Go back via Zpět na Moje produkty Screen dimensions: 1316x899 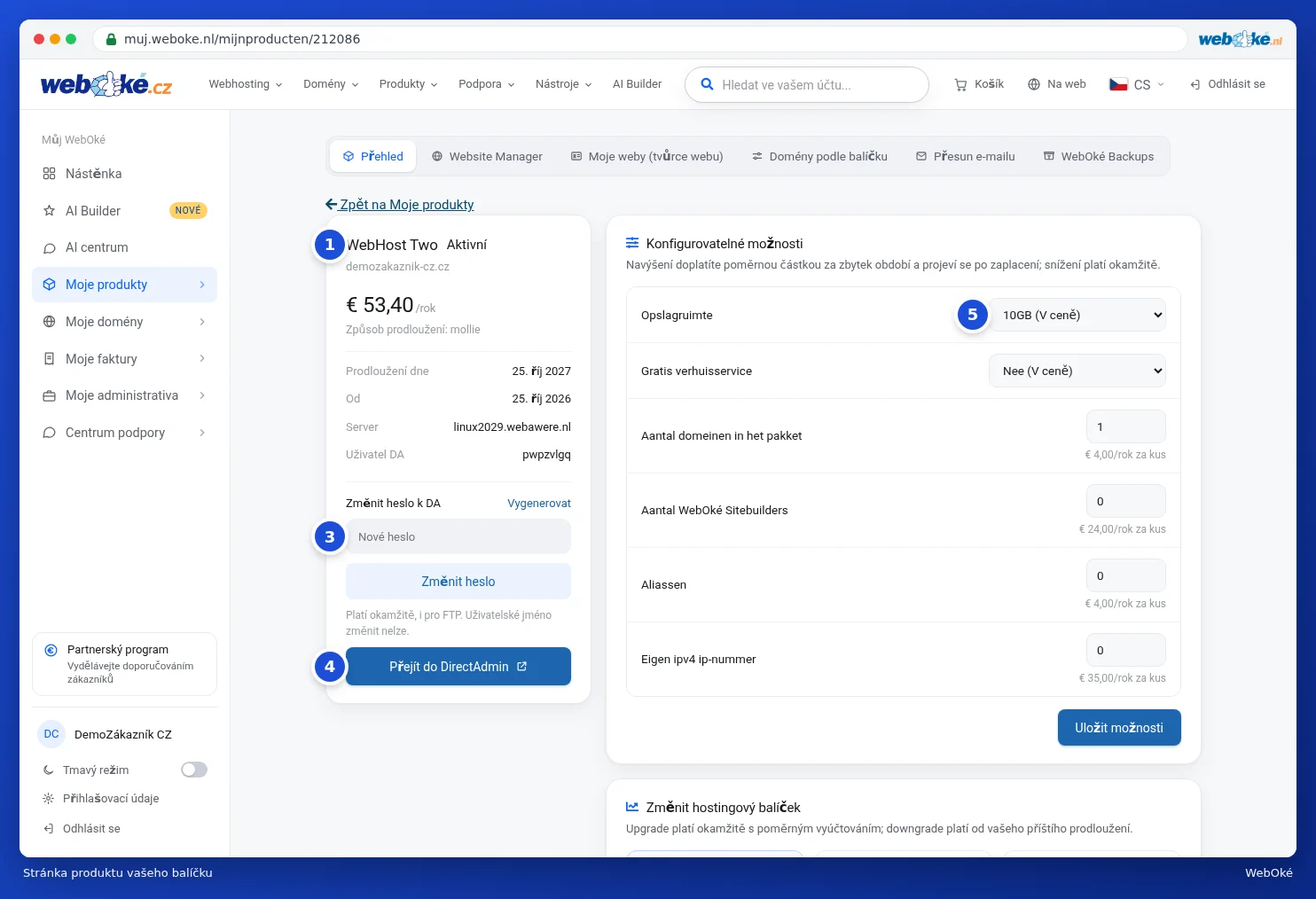[x=400, y=205]
